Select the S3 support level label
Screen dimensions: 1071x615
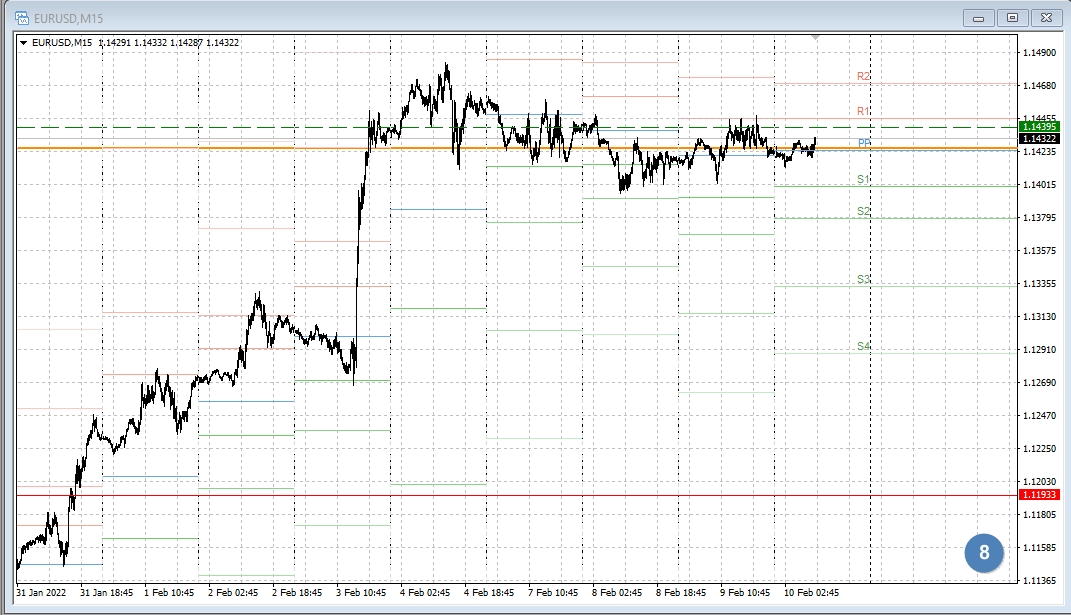tap(863, 280)
